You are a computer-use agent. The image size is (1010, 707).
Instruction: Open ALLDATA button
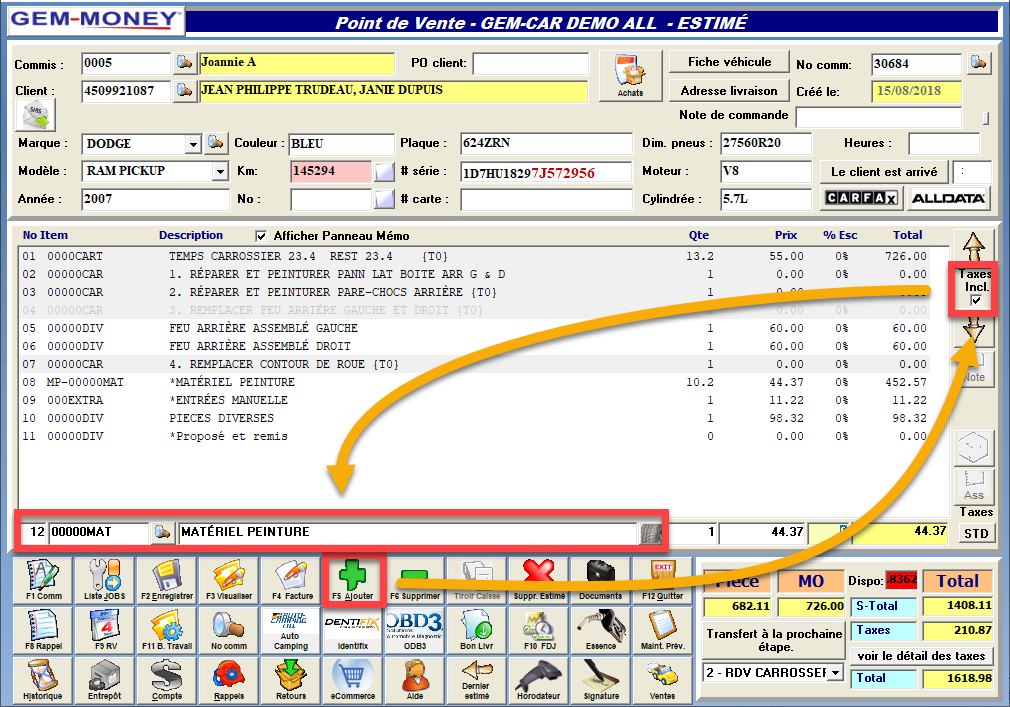coord(948,198)
